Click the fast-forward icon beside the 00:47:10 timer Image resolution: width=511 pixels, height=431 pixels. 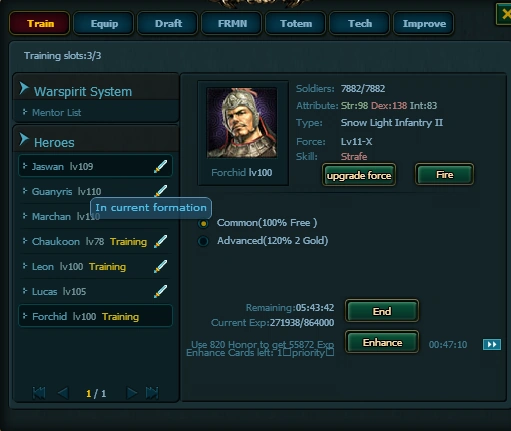point(492,344)
